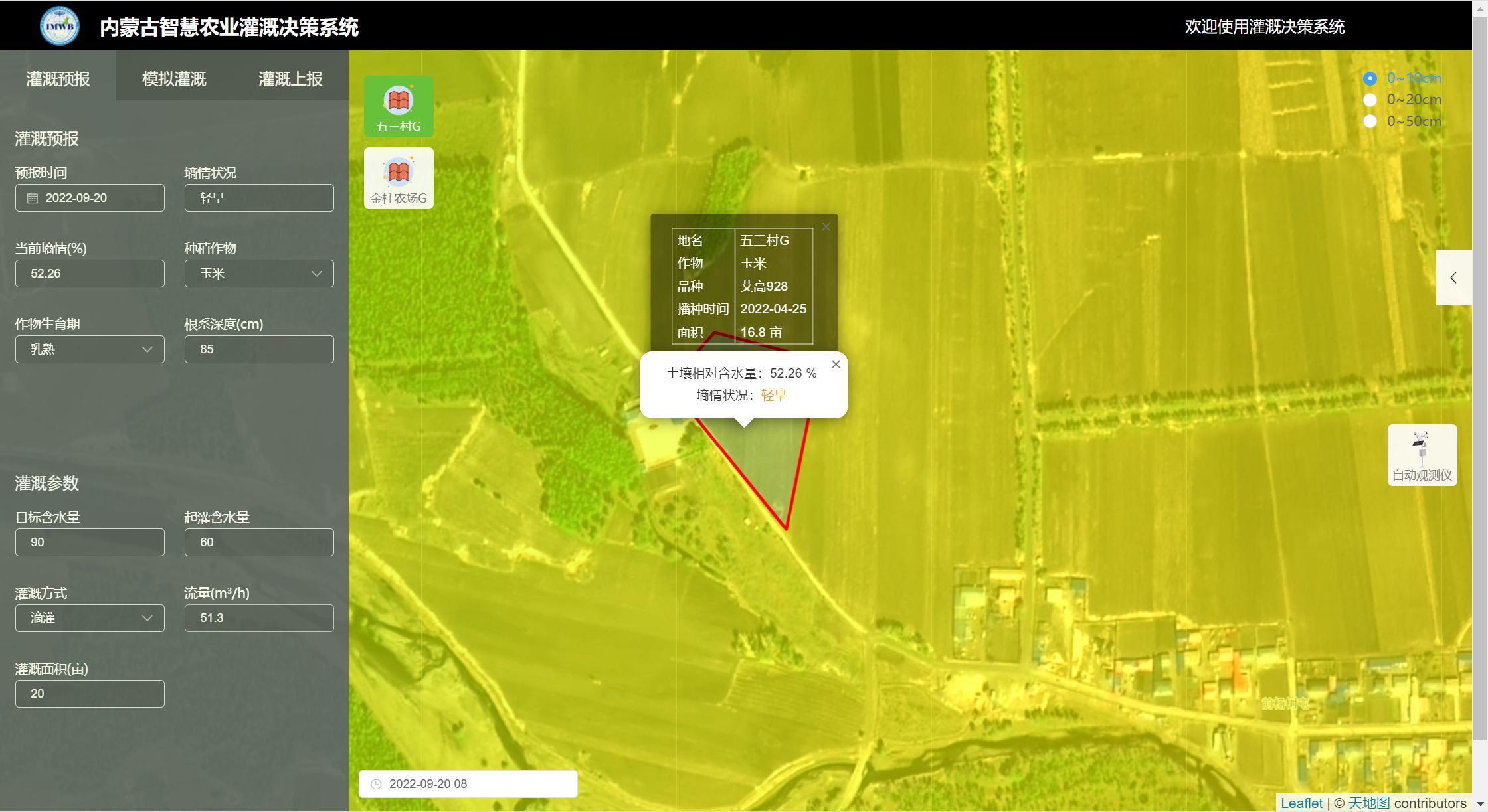The width and height of the screenshot is (1488, 812).
Task: Click clock icon in map time picker
Action: click(x=376, y=784)
